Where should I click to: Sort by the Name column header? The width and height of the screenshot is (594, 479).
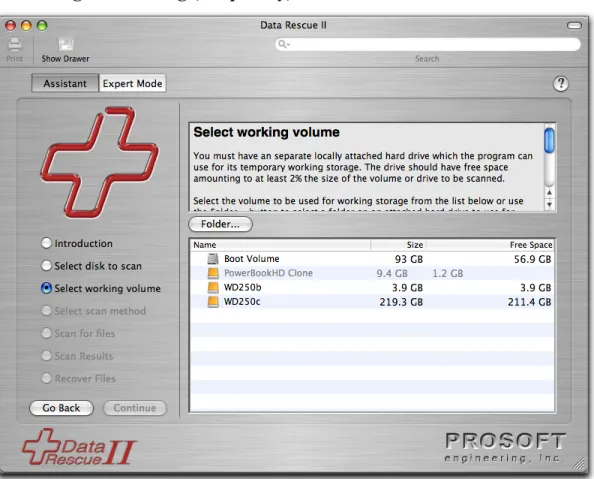click(x=280, y=245)
